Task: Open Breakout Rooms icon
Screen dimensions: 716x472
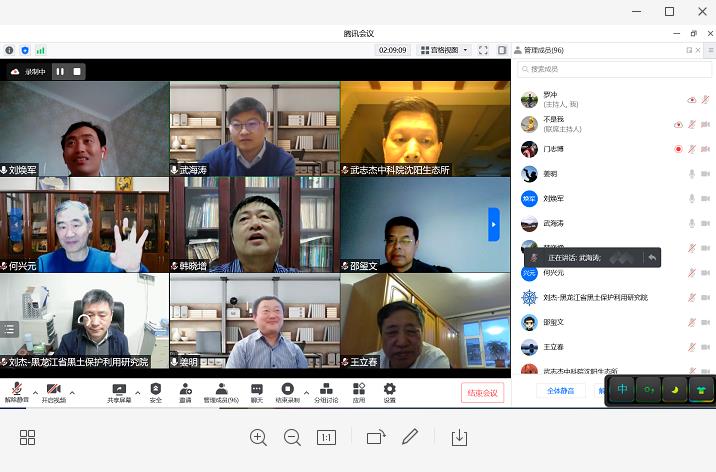Action: click(x=326, y=389)
